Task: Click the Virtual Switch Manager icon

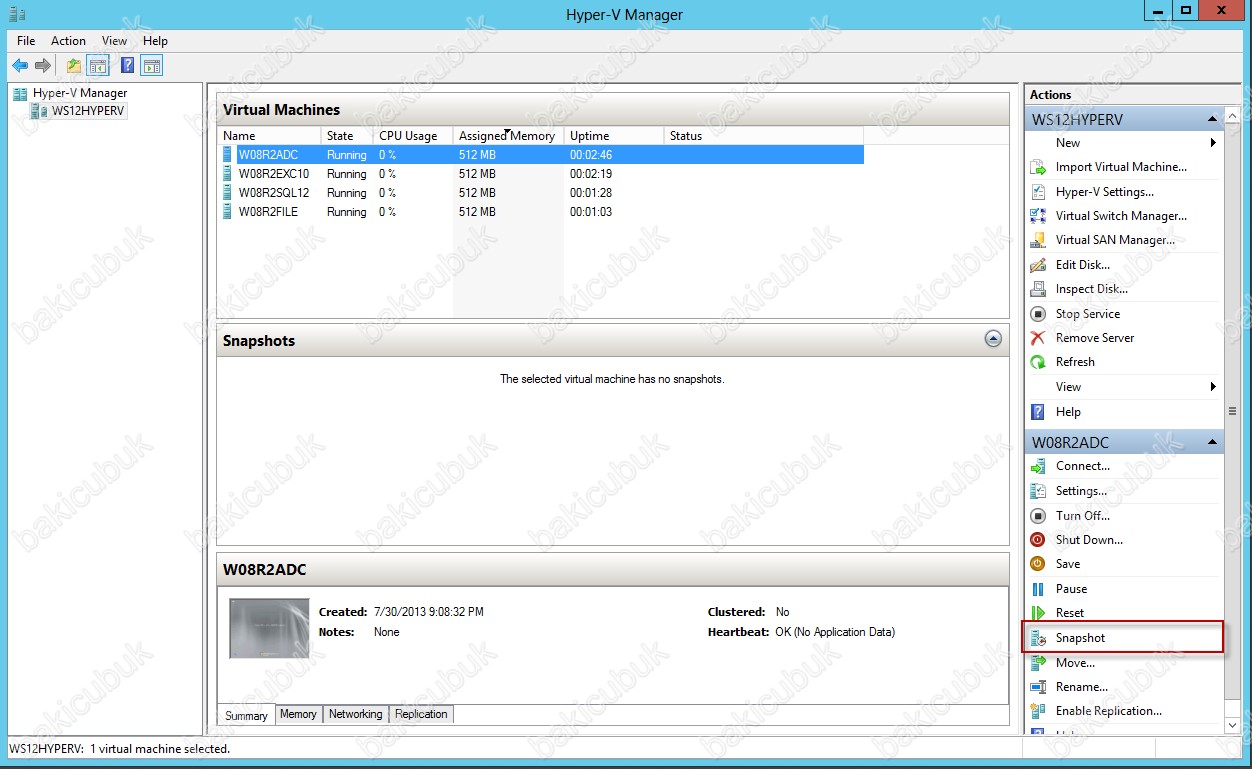Action: [x=1038, y=216]
